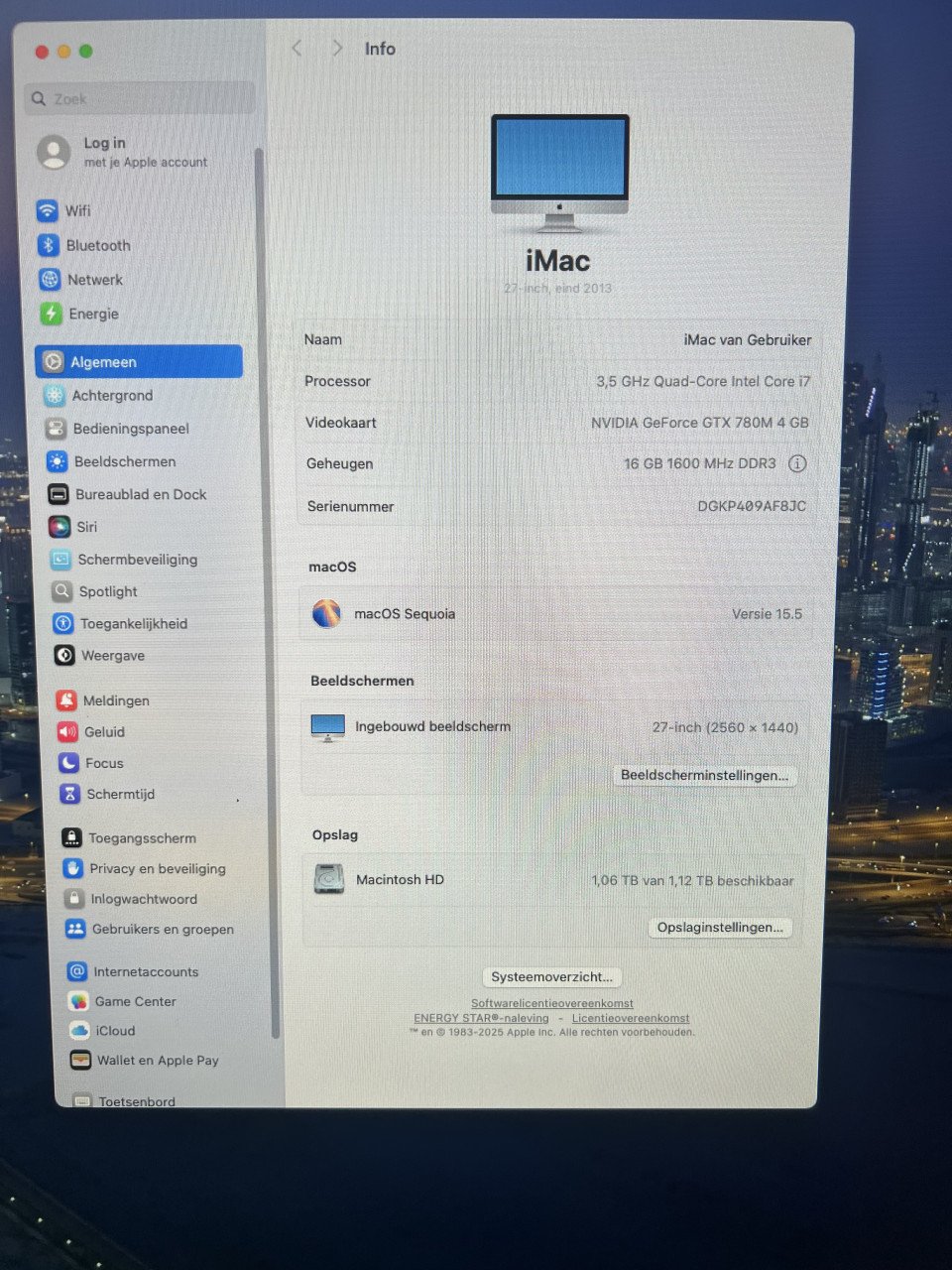Open the Bluetooth icon in sidebar
952x1270 pixels.
point(49,245)
